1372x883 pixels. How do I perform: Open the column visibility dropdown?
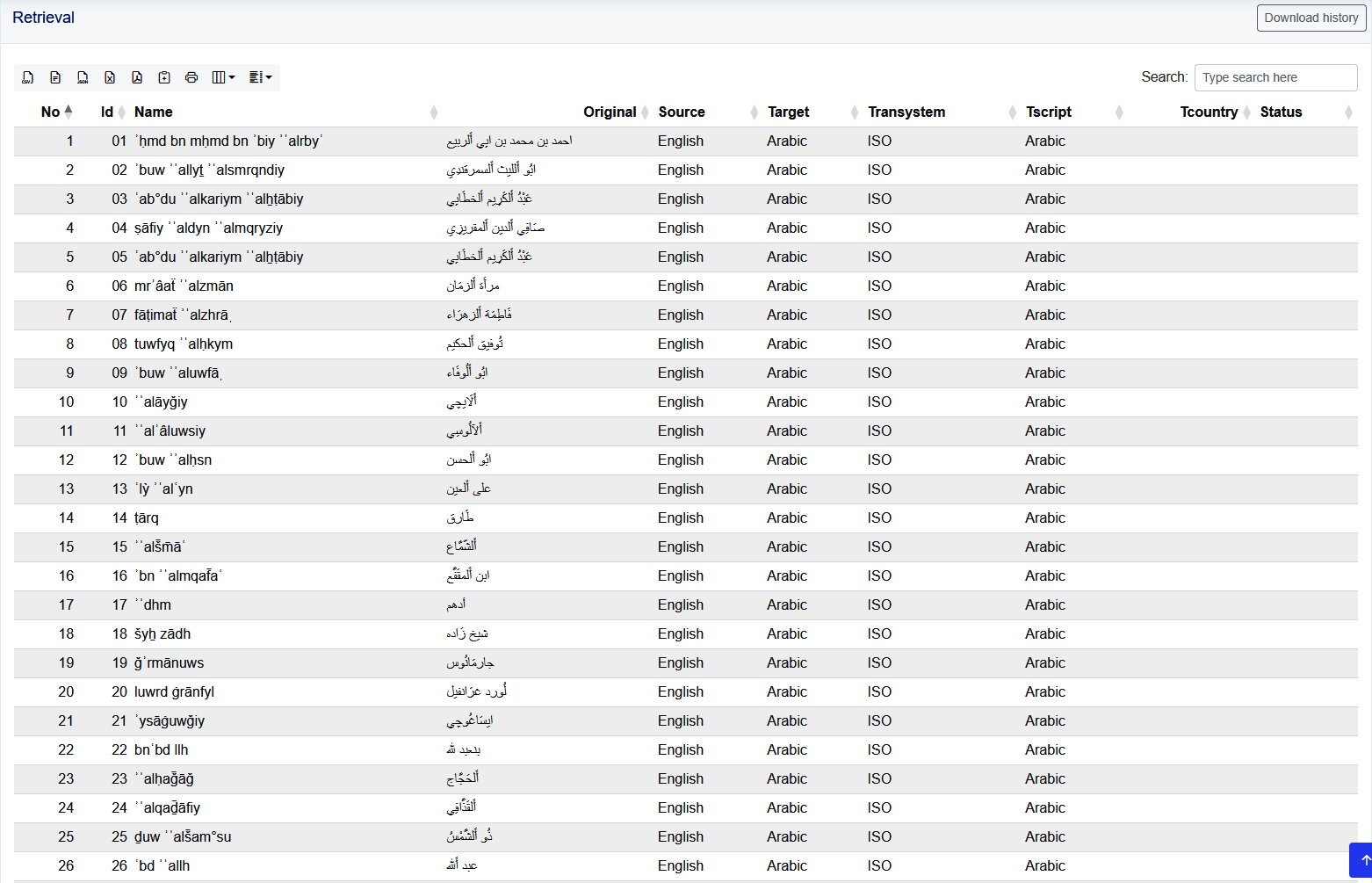[x=224, y=77]
